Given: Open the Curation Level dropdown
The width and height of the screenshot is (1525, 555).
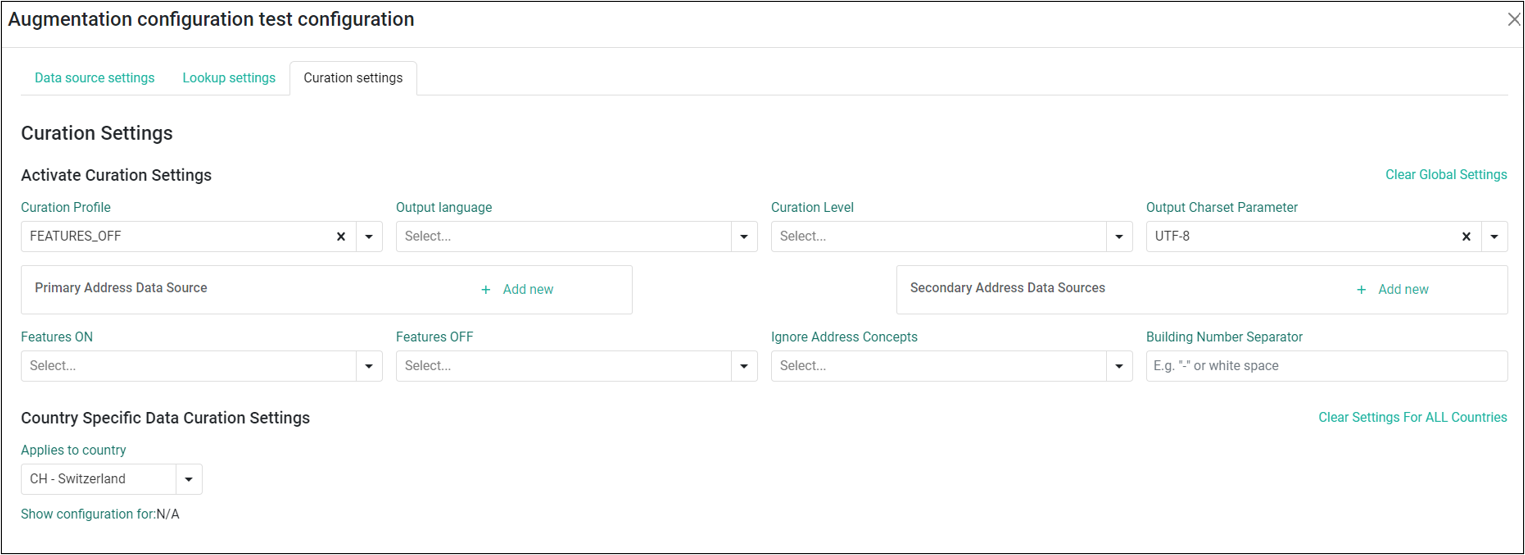Looking at the screenshot, I should click(952, 237).
